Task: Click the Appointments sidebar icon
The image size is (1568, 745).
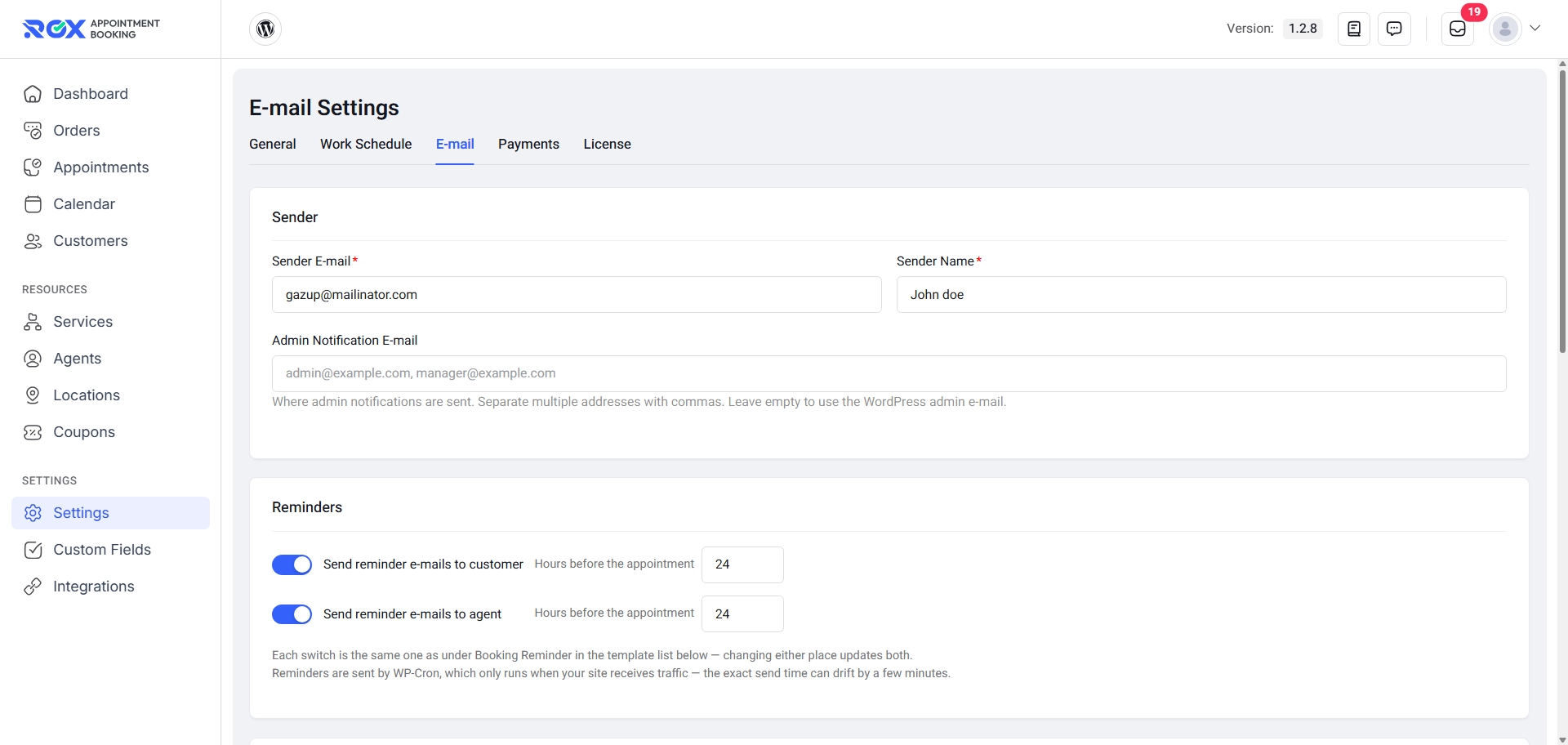Action: click(33, 167)
